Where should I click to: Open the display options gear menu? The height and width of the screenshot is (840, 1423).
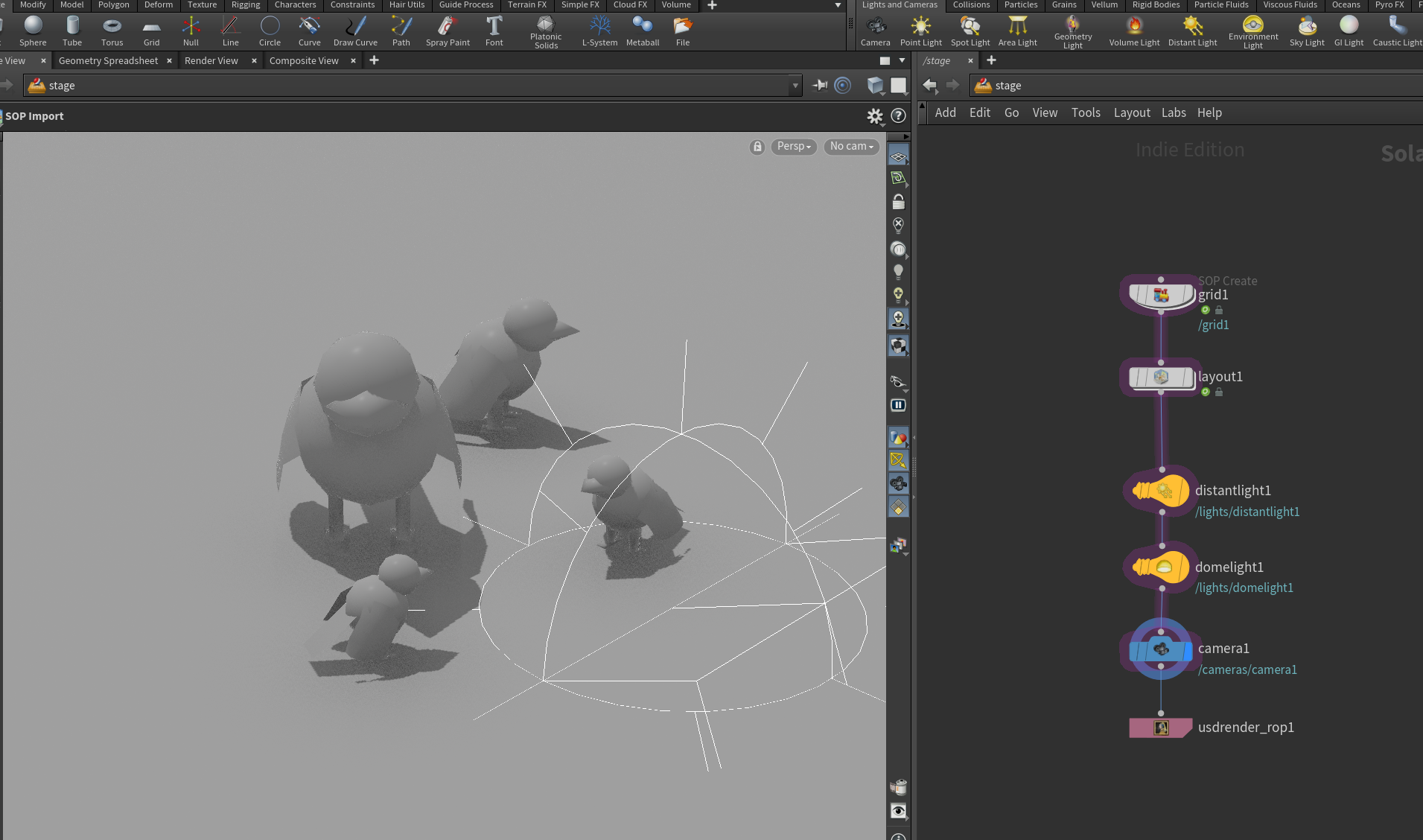click(x=875, y=116)
